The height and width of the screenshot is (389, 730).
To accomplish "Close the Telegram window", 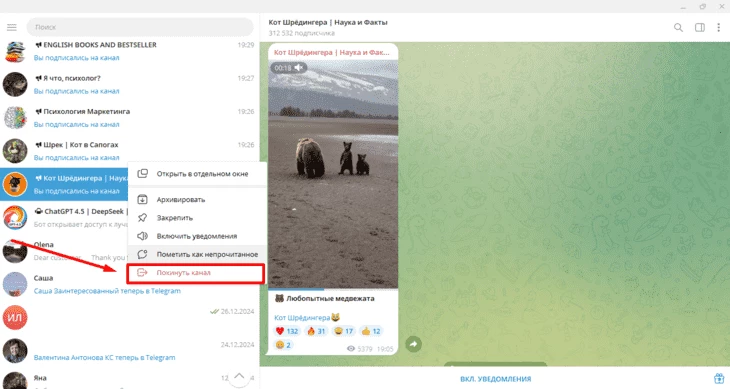I will 722,7.
